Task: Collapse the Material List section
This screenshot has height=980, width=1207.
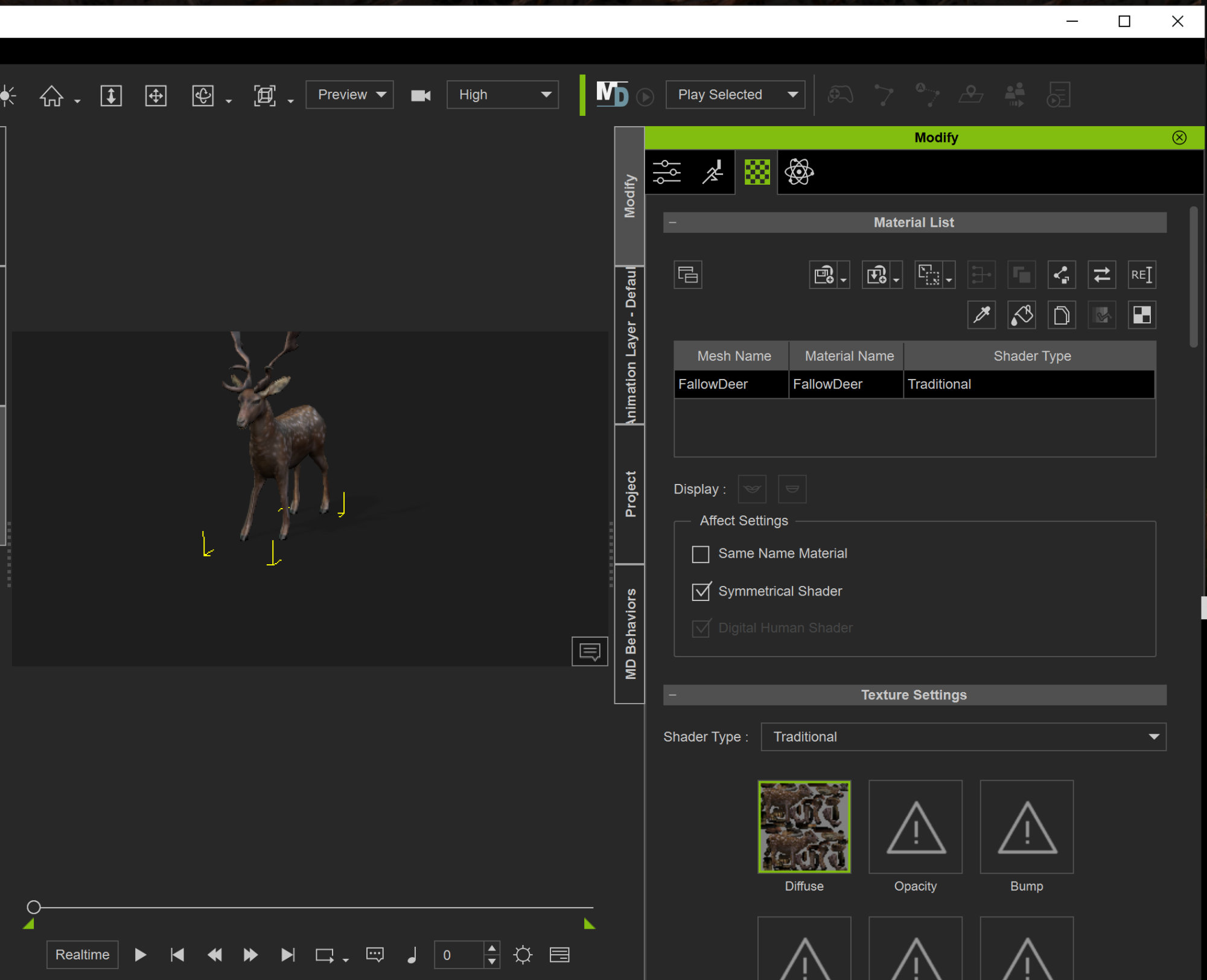Action: click(672, 223)
